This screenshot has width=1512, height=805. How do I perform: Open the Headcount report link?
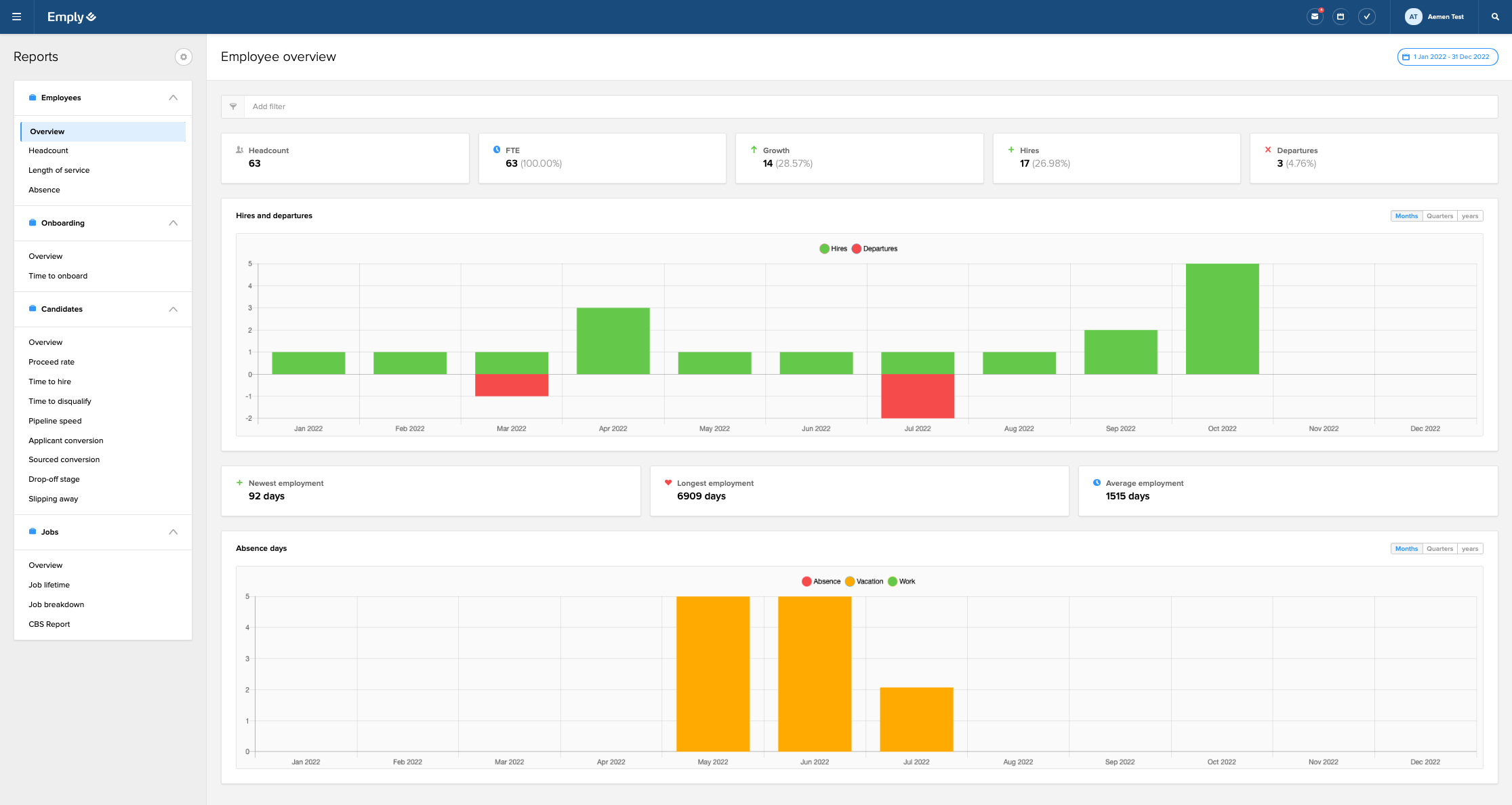pyautogui.click(x=48, y=150)
